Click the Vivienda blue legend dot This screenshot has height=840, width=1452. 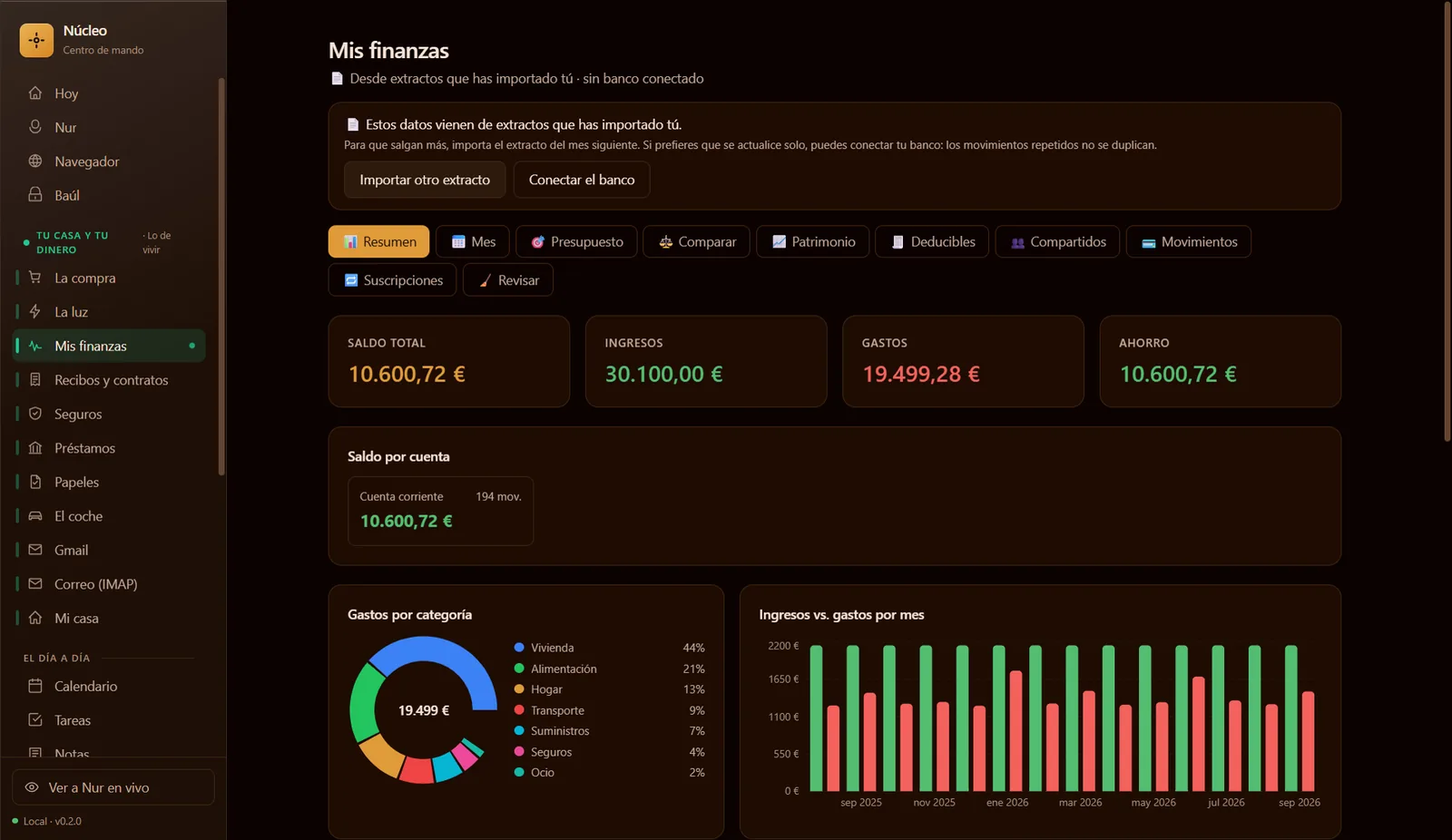[x=519, y=648]
